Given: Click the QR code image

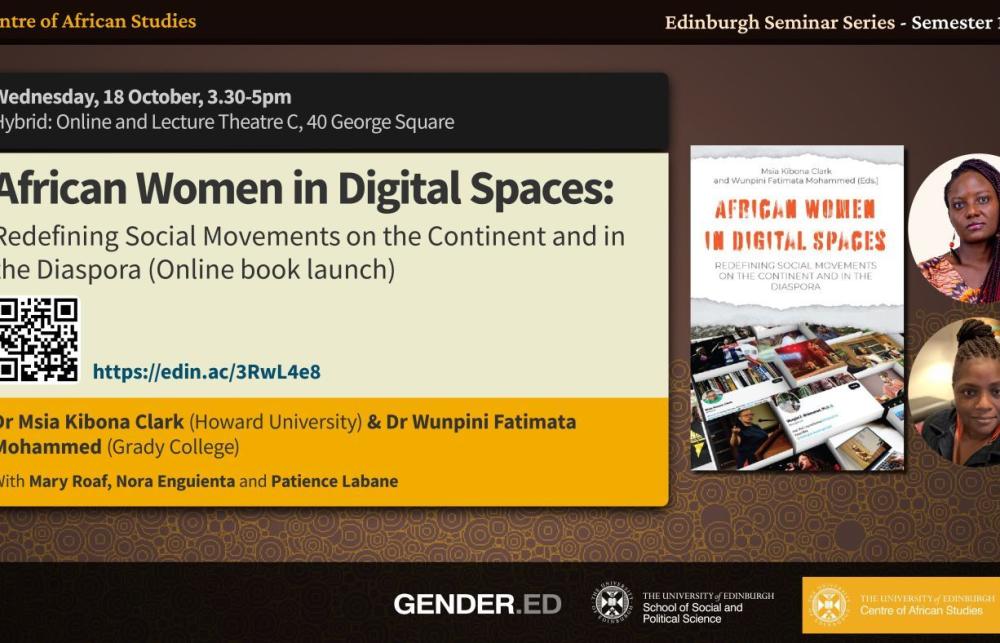Looking at the screenshot, I should tap(38, 340).
